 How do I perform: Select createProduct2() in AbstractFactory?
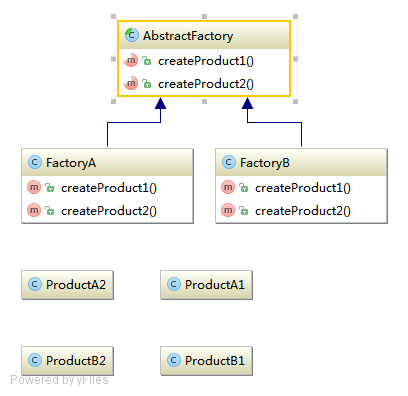[206, 84]
